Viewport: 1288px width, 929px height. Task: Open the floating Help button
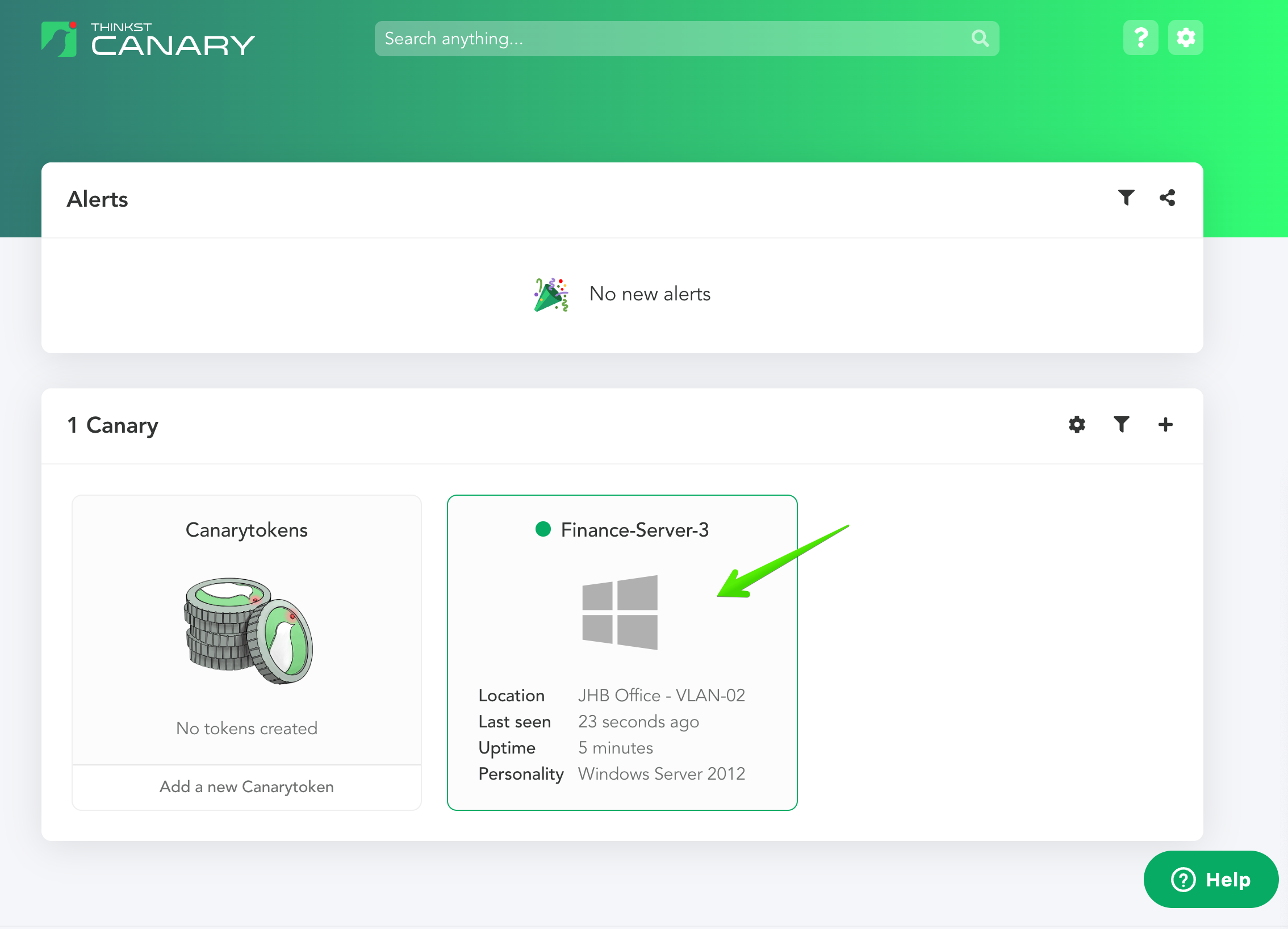point(1211,879)
